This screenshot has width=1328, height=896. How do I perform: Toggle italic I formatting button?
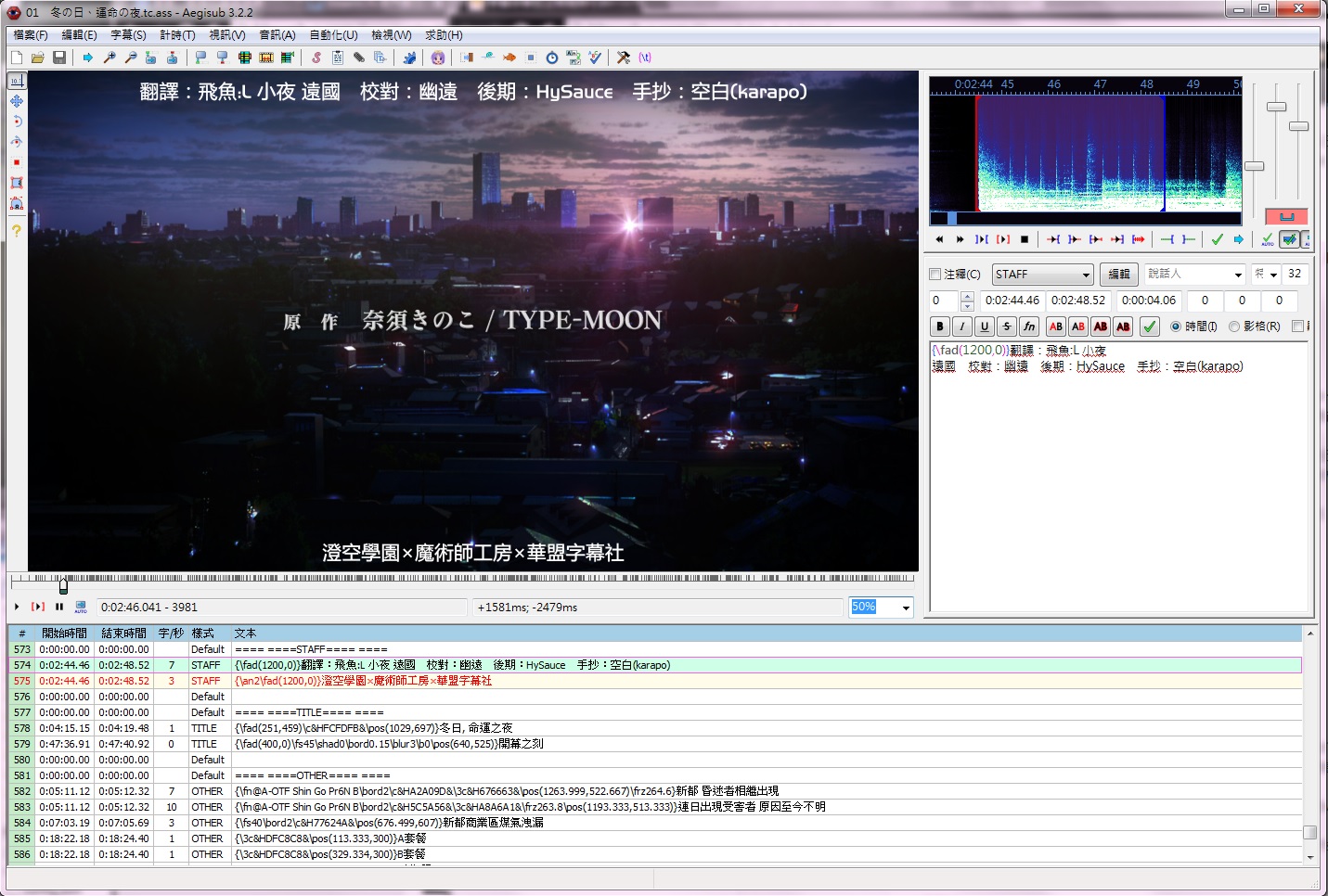click(x=962, y=326)
